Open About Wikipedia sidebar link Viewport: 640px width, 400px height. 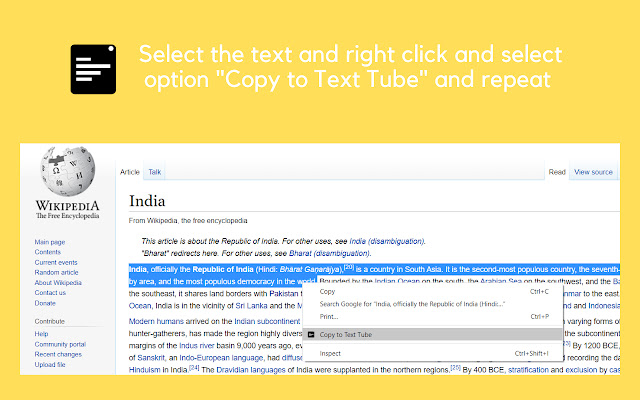pyautogui.click(x=58, y=282)
